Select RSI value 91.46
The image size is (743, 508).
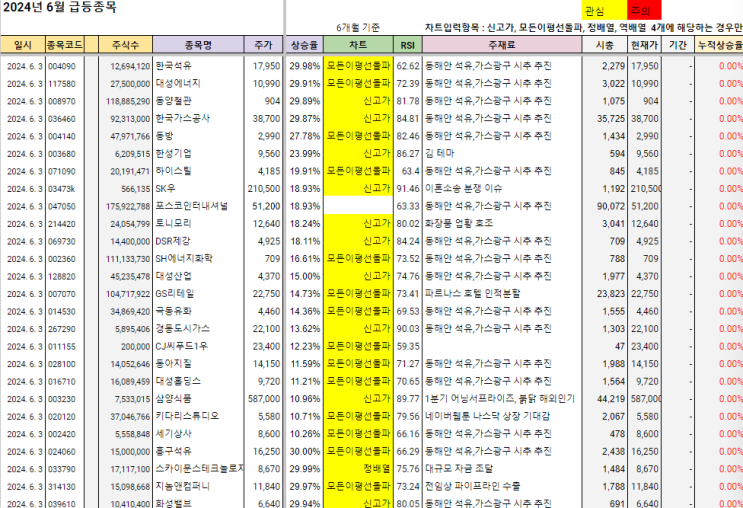pyautogui.click(x=408, y=189)
